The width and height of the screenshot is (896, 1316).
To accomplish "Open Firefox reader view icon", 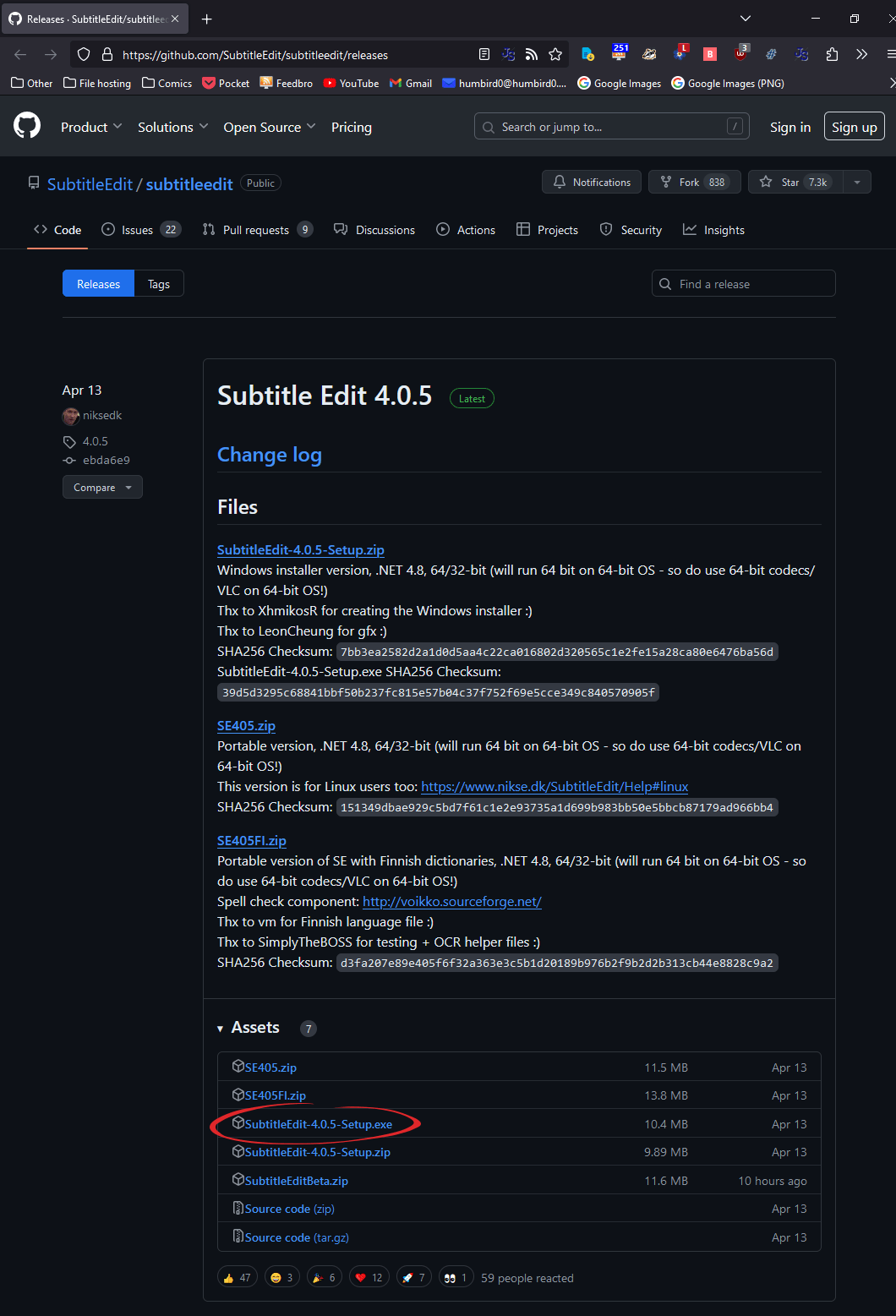I will pyautogui.click(x=484, y=54).
